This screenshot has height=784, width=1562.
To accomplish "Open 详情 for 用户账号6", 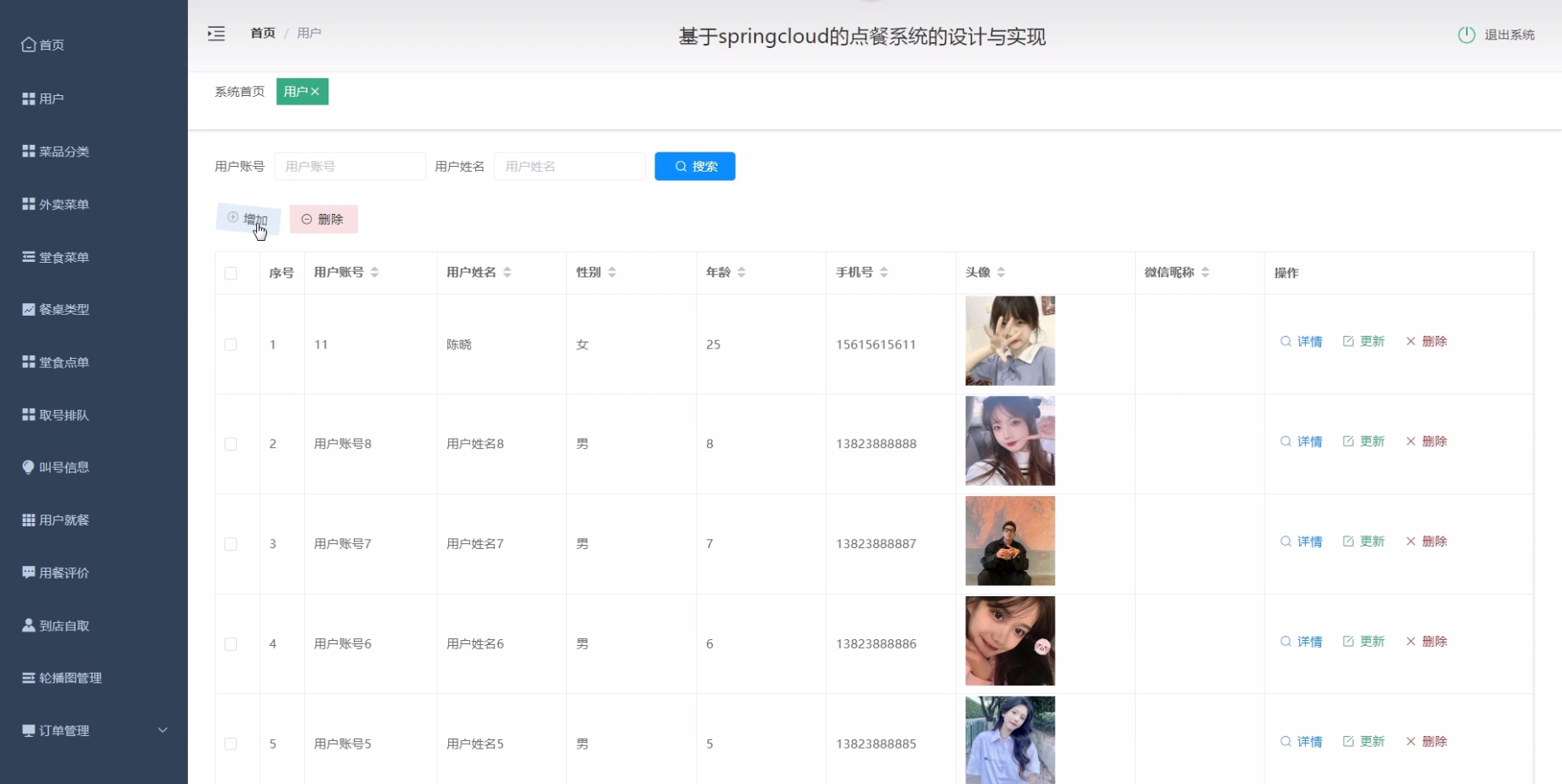I will coord(1301,642).
